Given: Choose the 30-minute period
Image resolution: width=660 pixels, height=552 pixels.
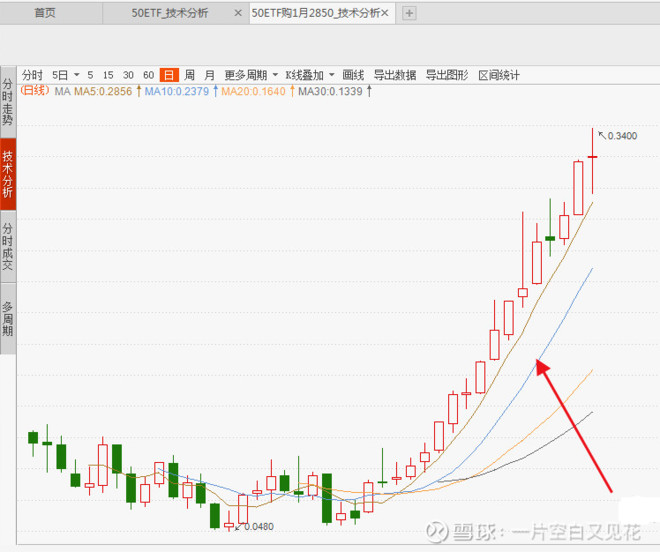Looking at the screenshot, I should point(128,75).
